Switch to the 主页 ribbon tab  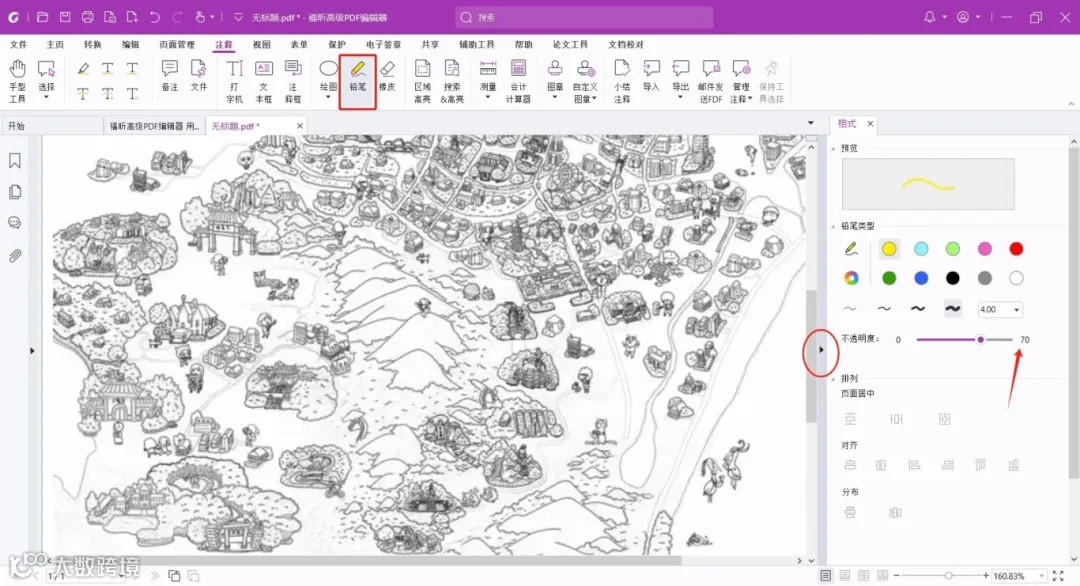[55, 44]
